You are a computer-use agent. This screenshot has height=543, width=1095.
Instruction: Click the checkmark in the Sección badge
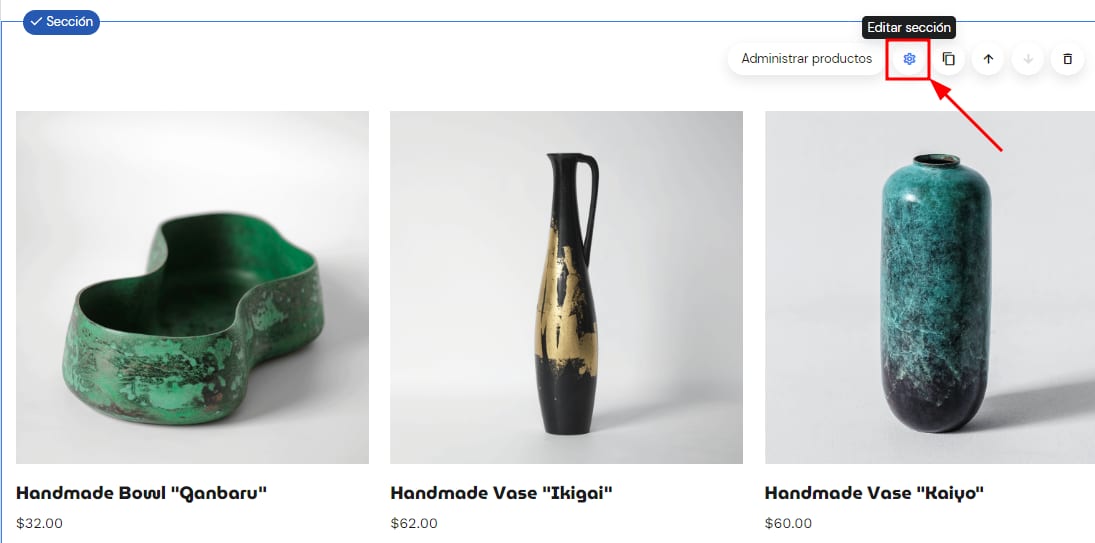click(x=36, y=22)
